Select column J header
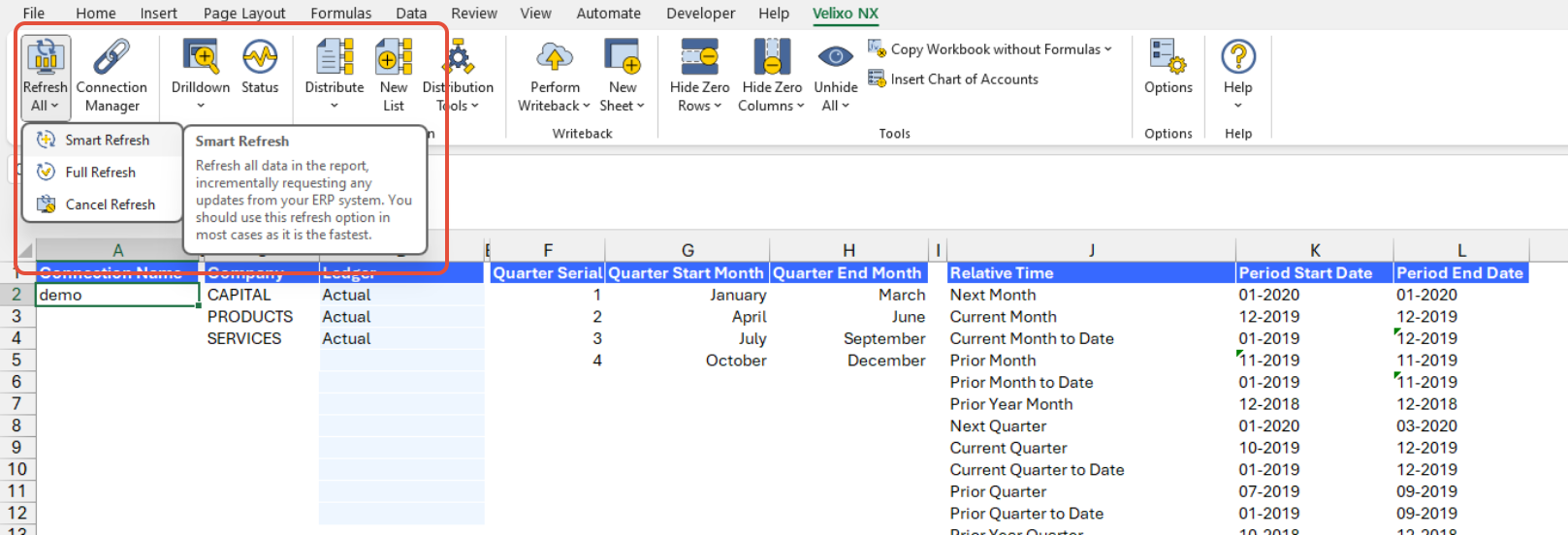Screen dimensions: 1568x535 tap(1091, 250)
